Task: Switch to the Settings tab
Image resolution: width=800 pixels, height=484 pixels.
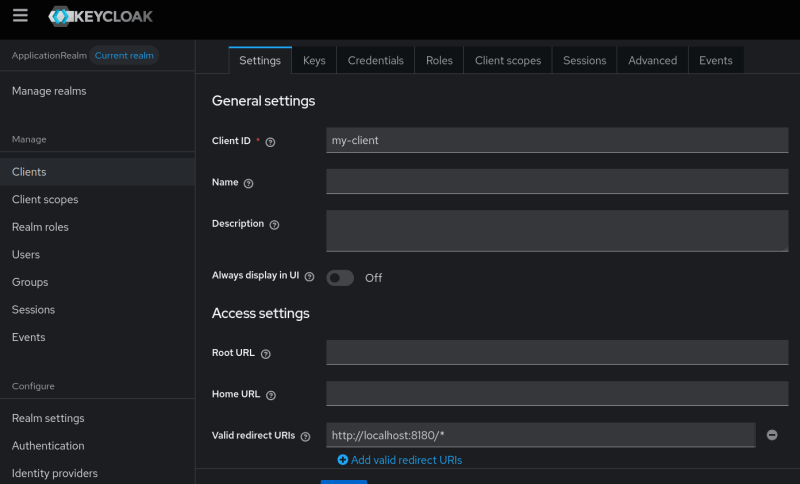Action: coord(260,60)
